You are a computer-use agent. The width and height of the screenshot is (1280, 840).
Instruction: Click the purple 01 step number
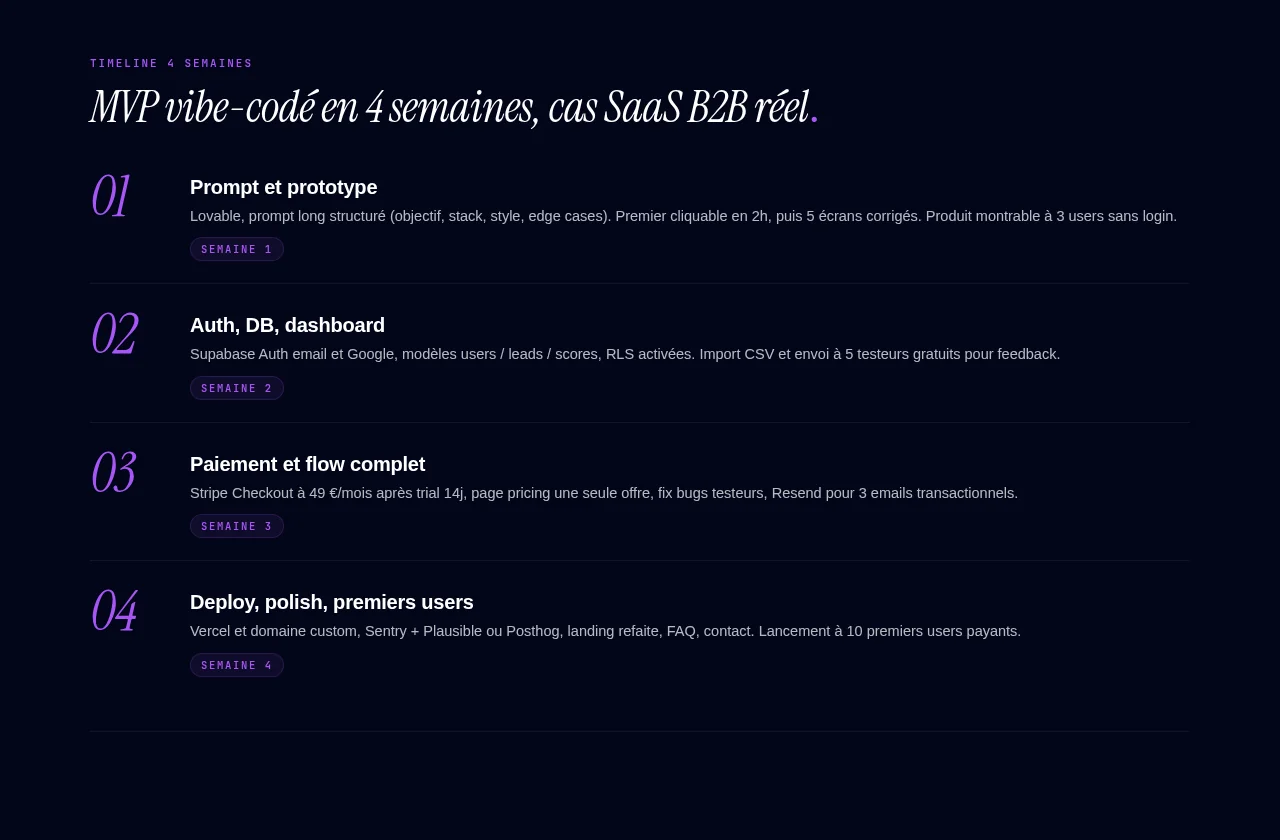coord(110,196)
